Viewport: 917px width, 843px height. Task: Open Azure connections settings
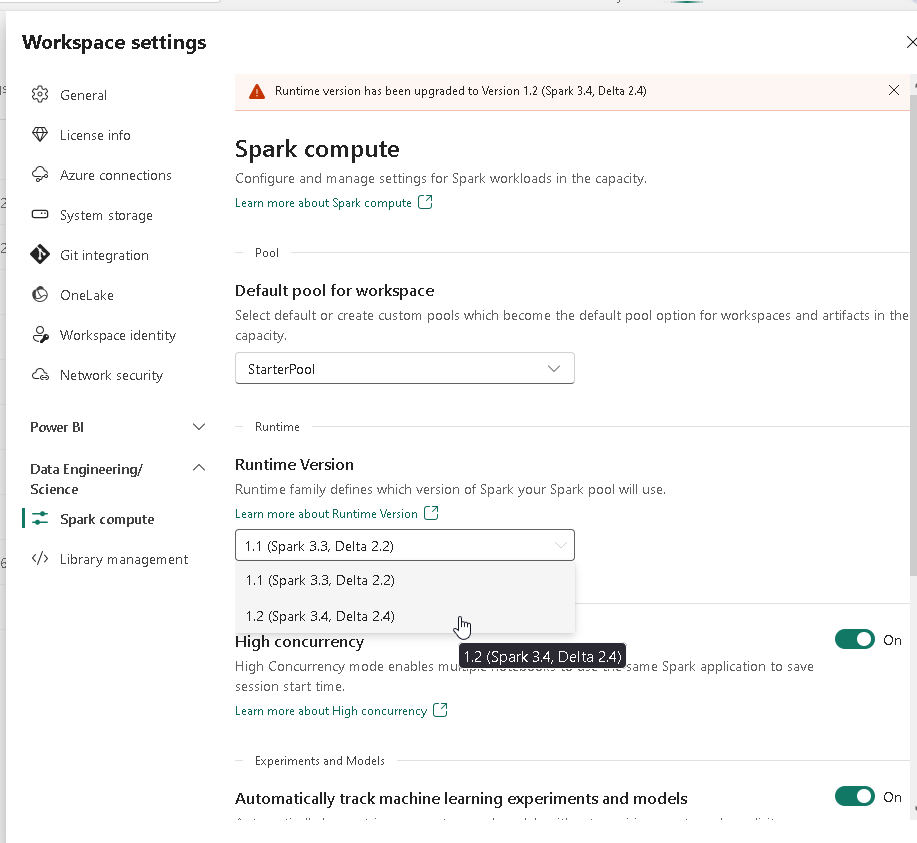point(40,175)
